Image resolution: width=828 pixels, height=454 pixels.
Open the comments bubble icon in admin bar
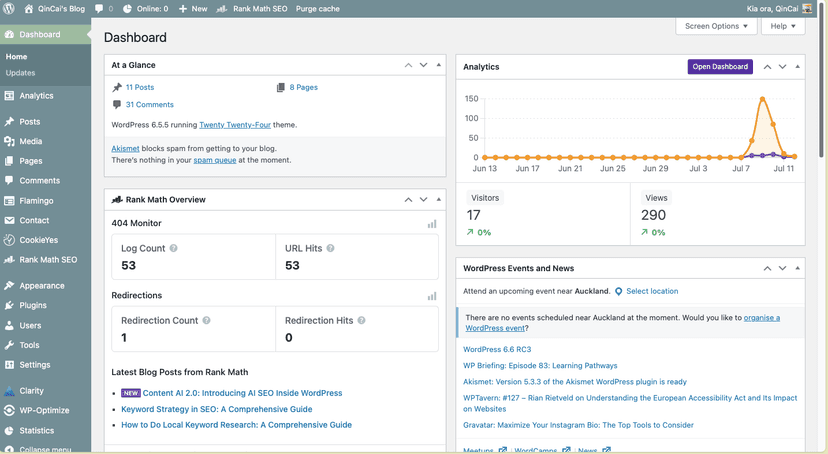click(x=100, y=8)
